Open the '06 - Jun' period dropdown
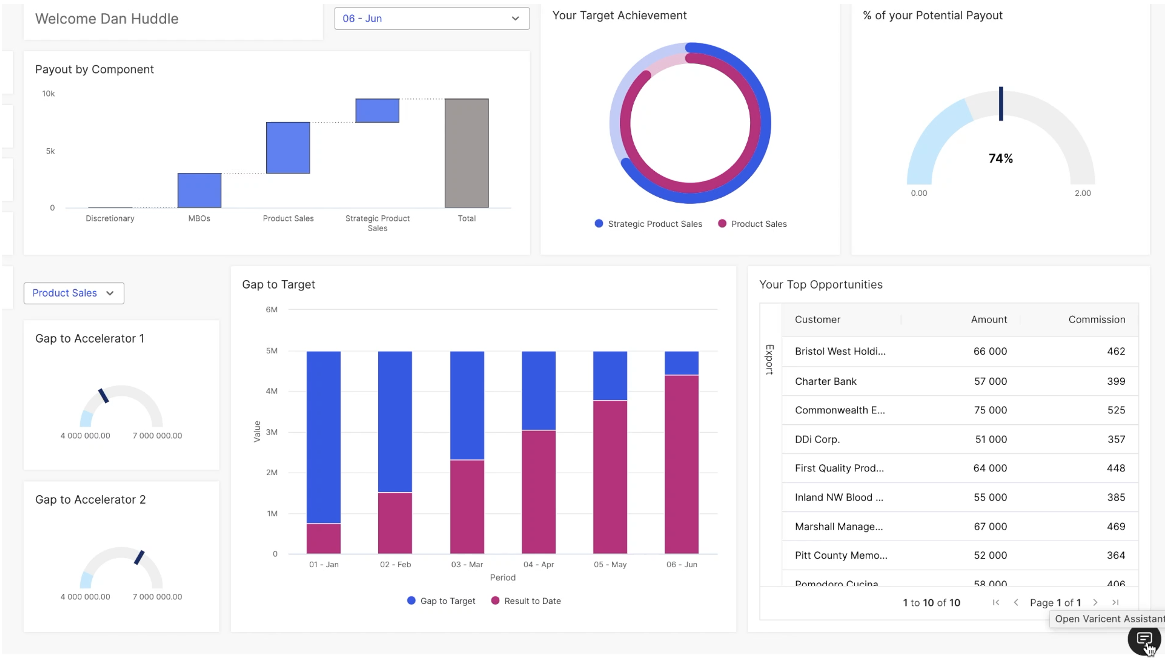 click(431, 18)
